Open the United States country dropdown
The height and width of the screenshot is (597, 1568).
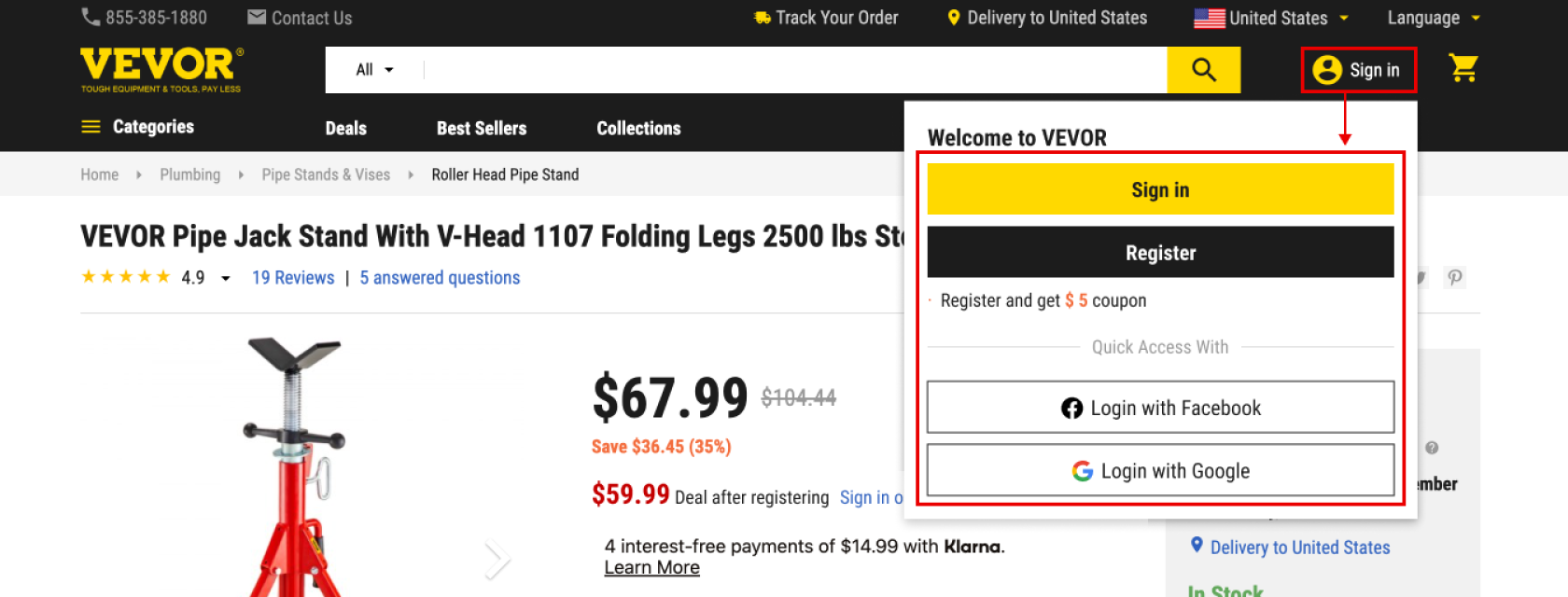(x=1270, y=18)
